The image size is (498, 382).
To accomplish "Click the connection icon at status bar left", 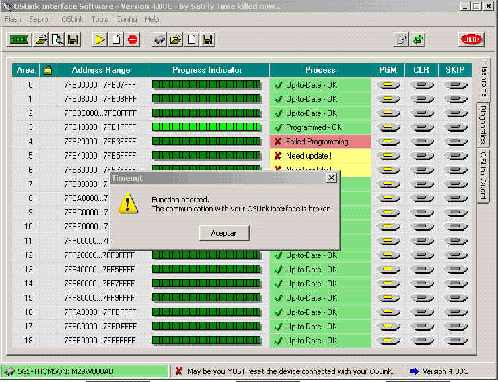I will click(9, 371).
